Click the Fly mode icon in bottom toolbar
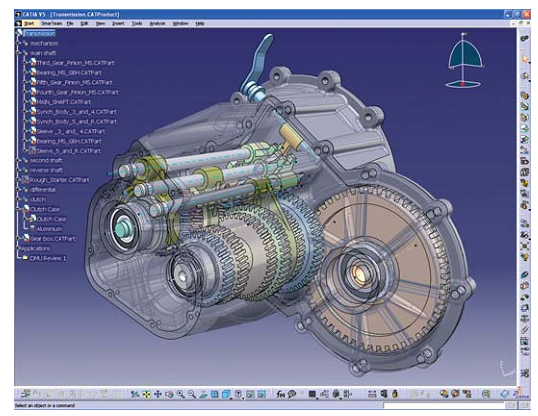538x416 pixels. click(x=135, y=394)
